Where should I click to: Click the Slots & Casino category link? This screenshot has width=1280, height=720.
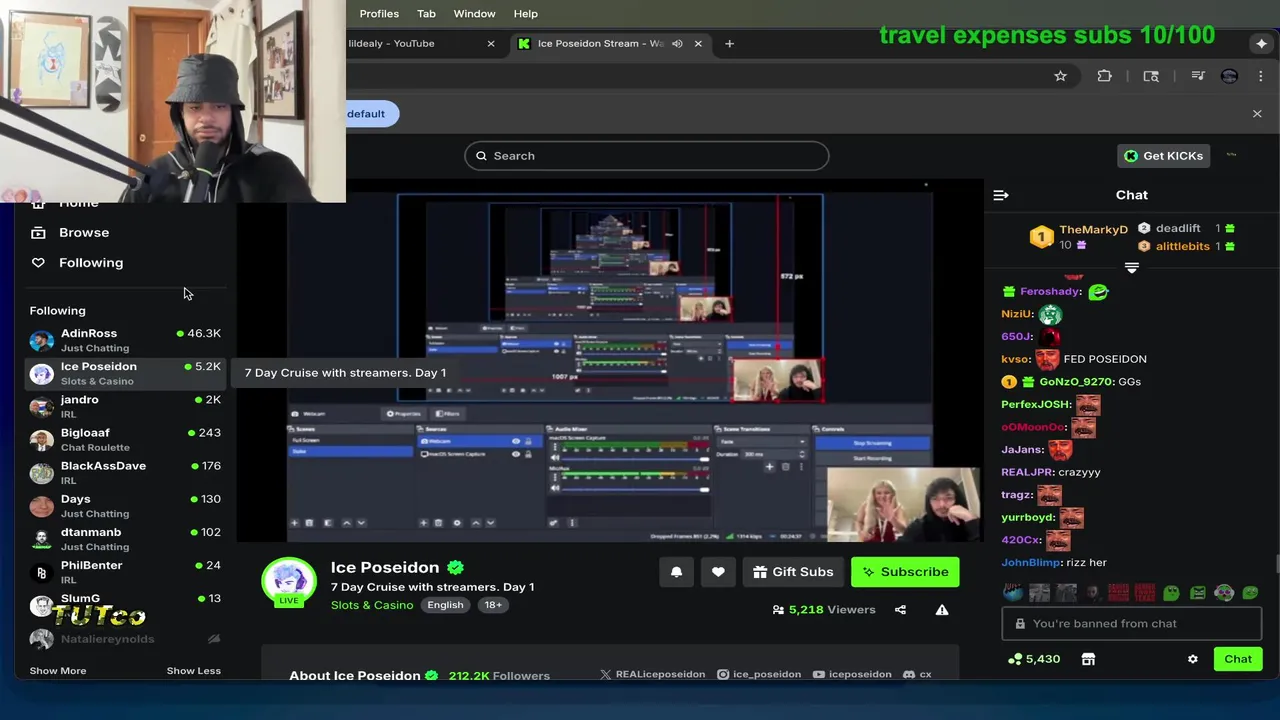(372, 605)
